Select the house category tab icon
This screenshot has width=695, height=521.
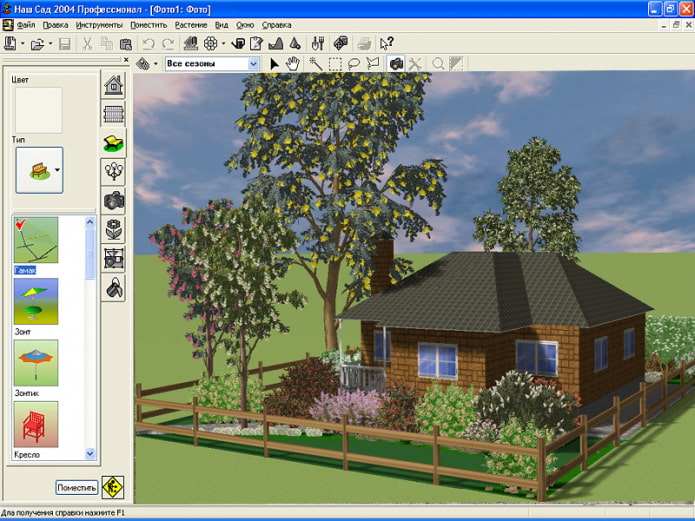tap(113, 85)
